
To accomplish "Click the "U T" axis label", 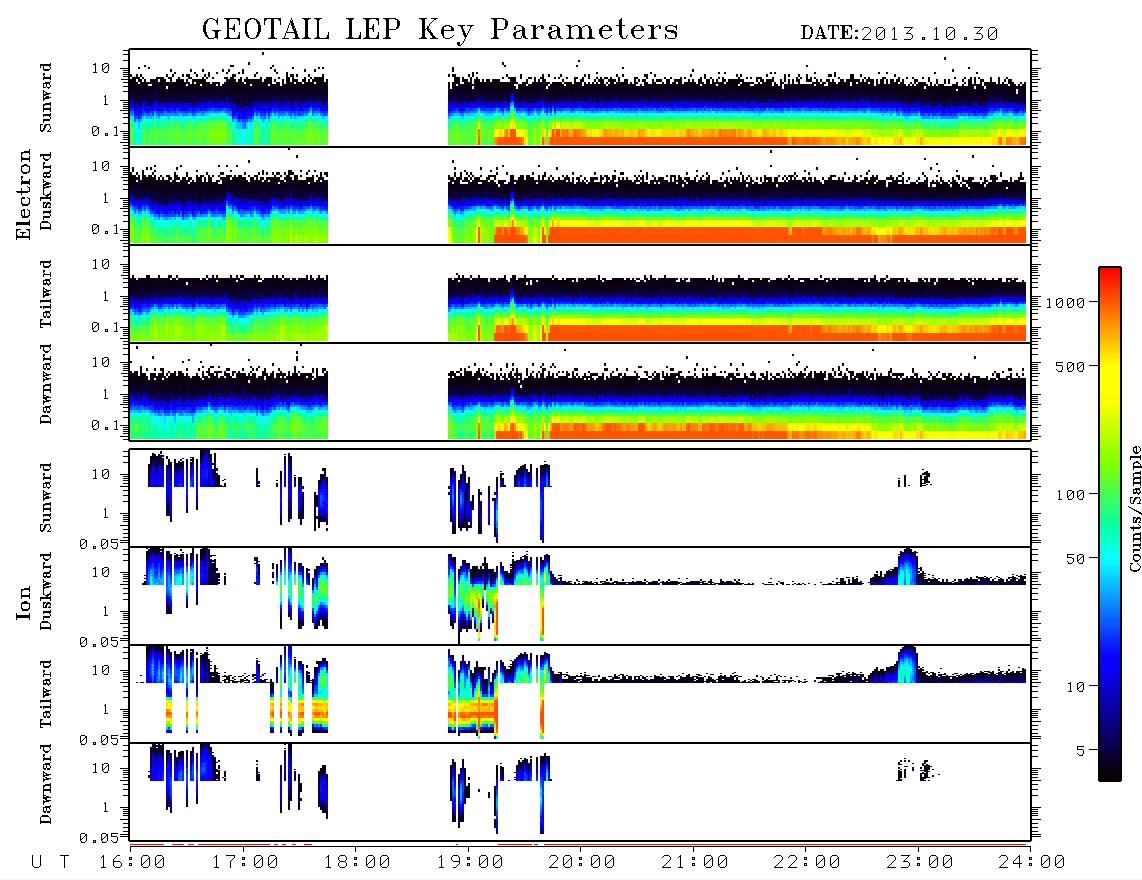I will click(51, 863).
